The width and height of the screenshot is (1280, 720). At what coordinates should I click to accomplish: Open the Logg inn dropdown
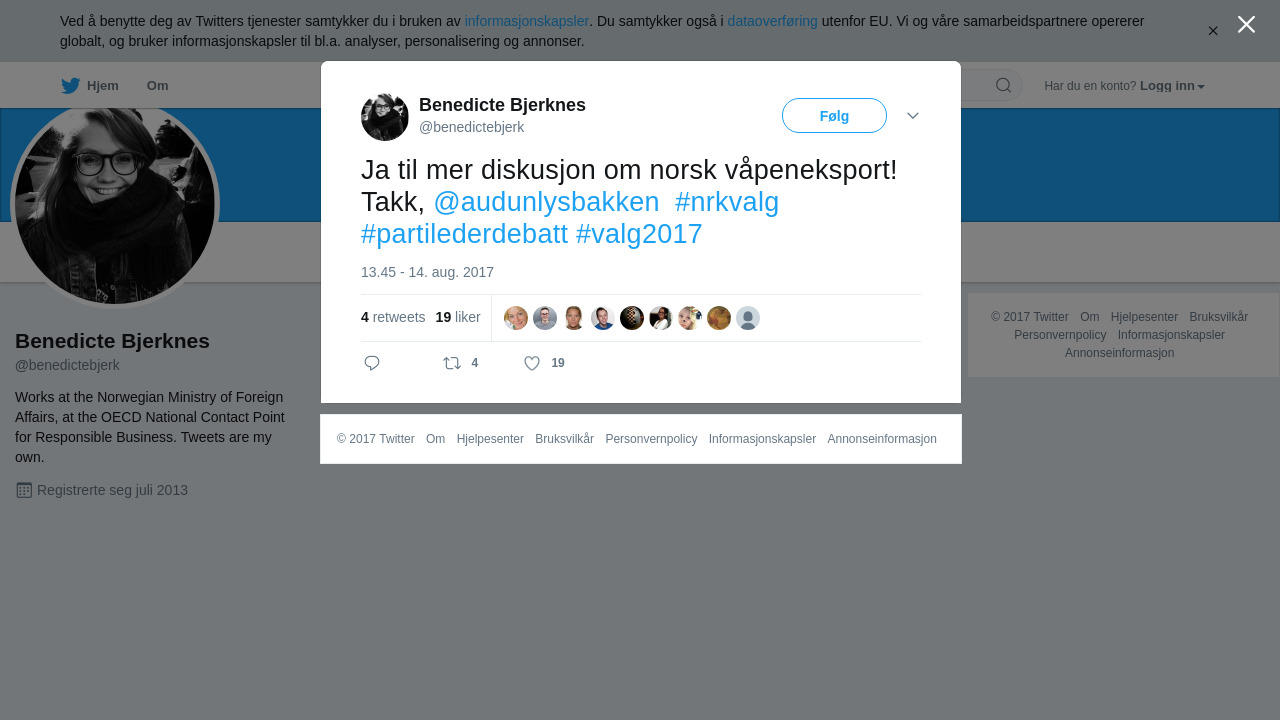[x=1172, y=86]
